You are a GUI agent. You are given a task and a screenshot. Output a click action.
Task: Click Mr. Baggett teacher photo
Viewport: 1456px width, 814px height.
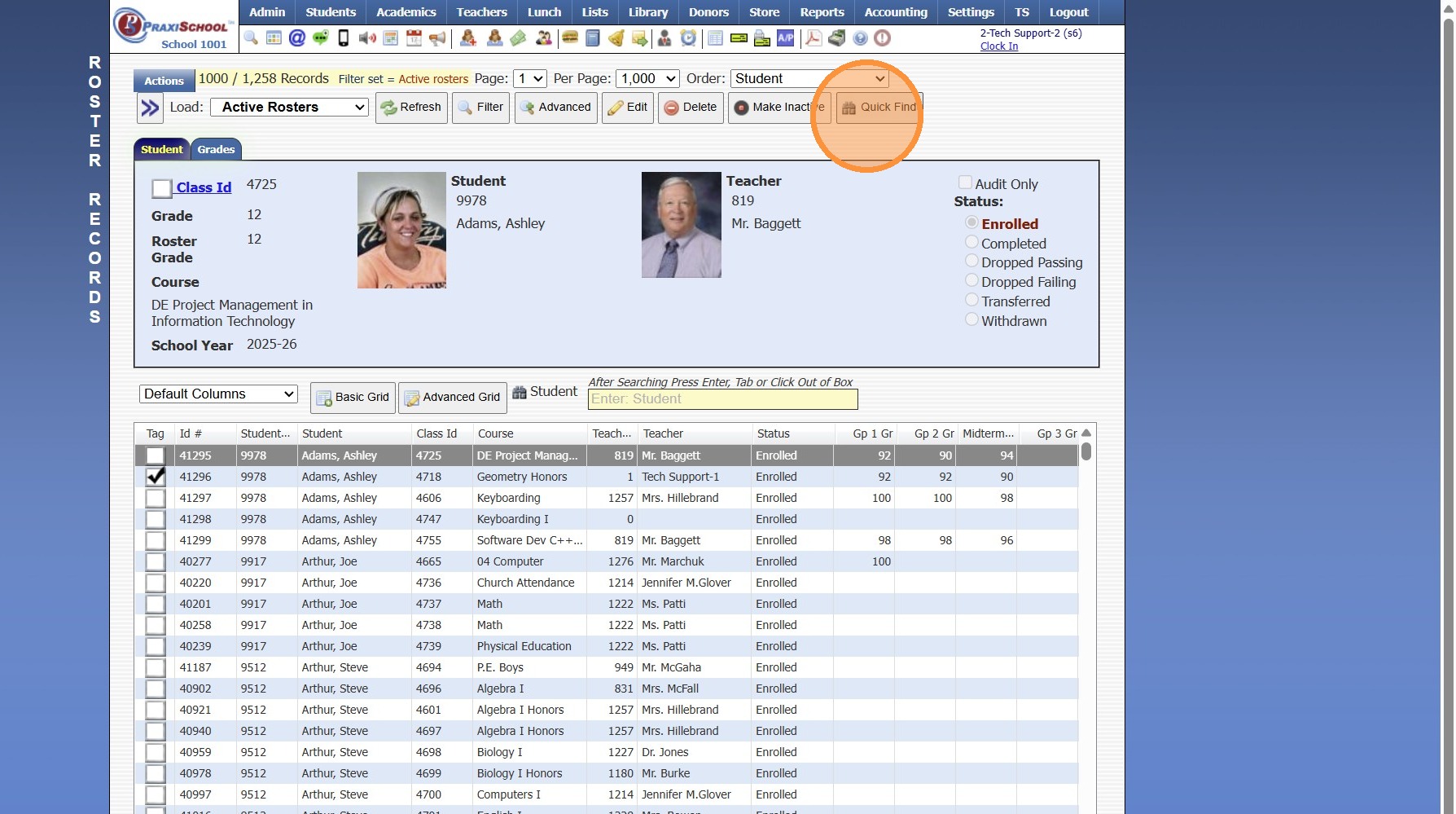[682, 225]
